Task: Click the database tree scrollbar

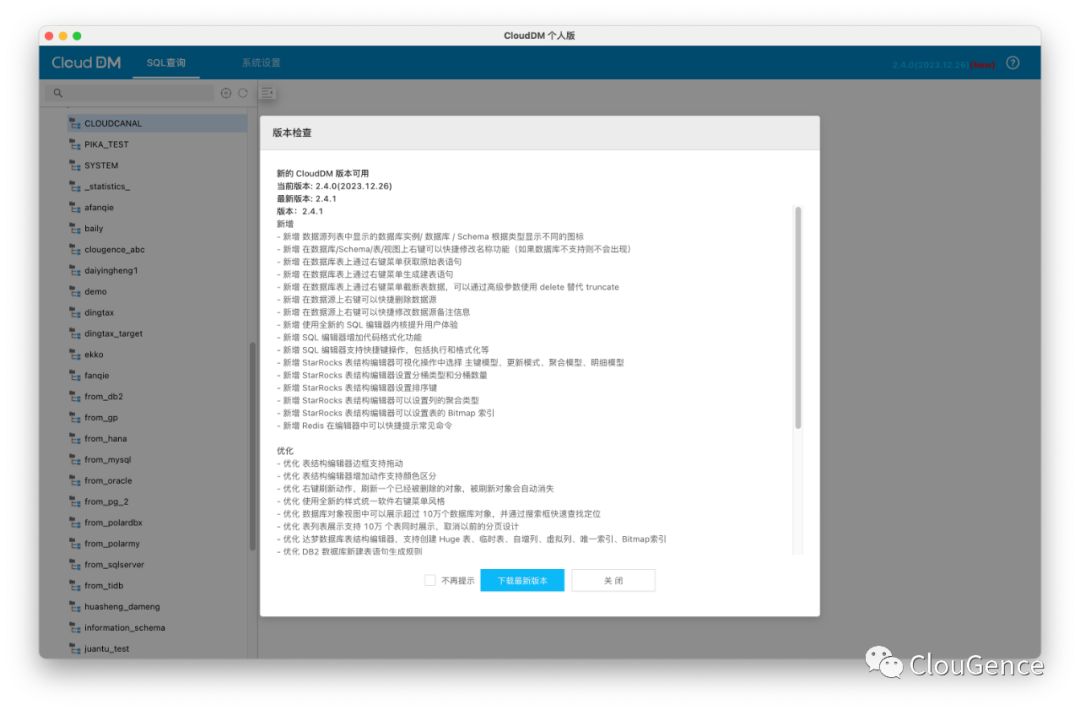Action: coord(253,446)
